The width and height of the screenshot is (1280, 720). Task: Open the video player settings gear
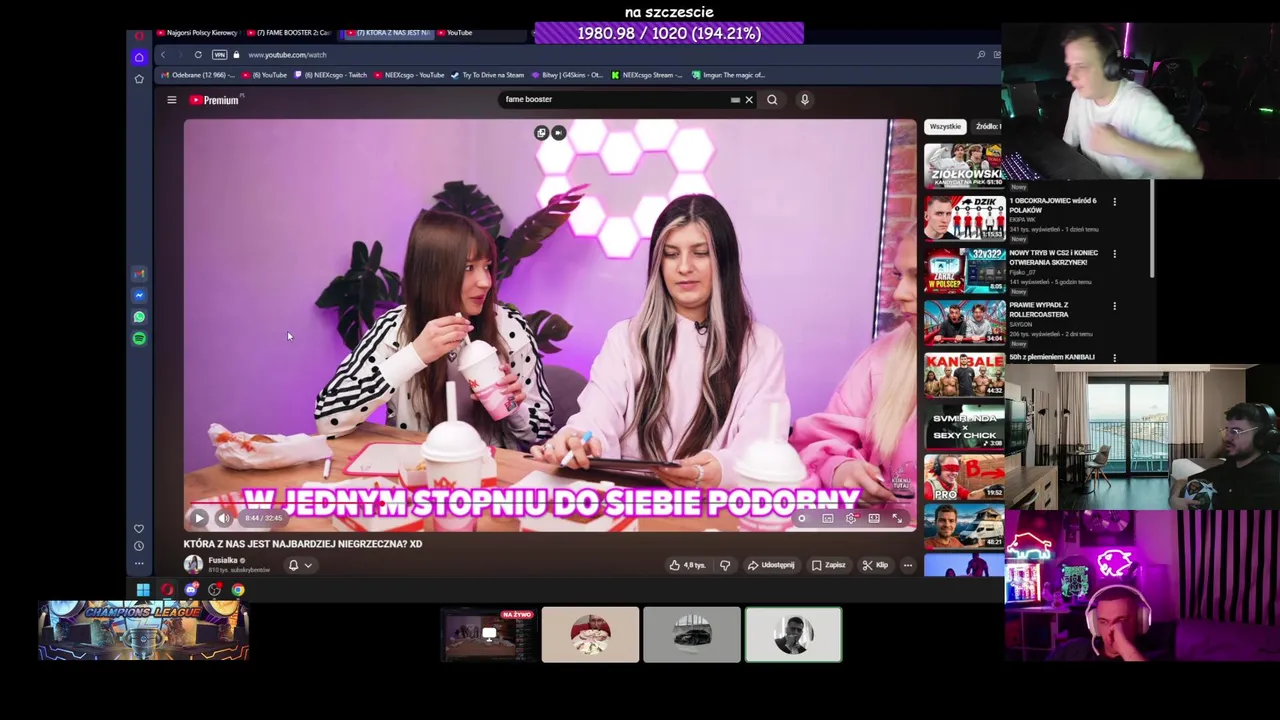[851, 518]
